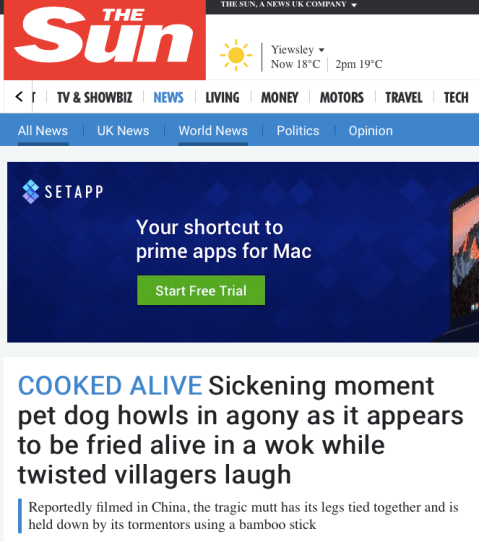This screenshot has width=479, height=542.
Task: Open the Politics tab
Action: pos(298,131)
